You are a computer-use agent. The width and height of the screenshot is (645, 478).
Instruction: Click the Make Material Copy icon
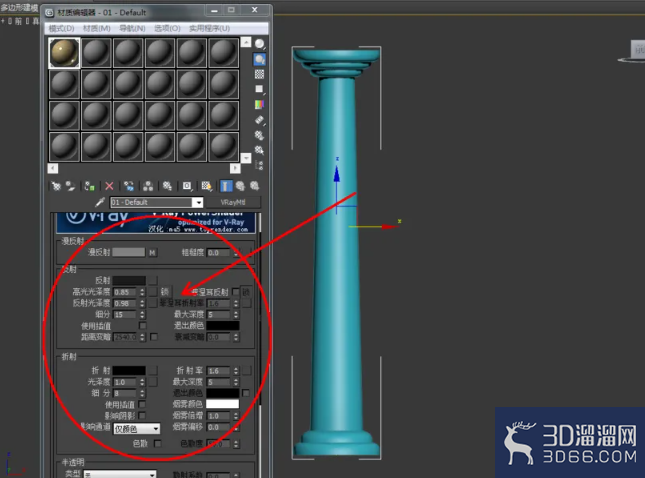tap(129, 186)
